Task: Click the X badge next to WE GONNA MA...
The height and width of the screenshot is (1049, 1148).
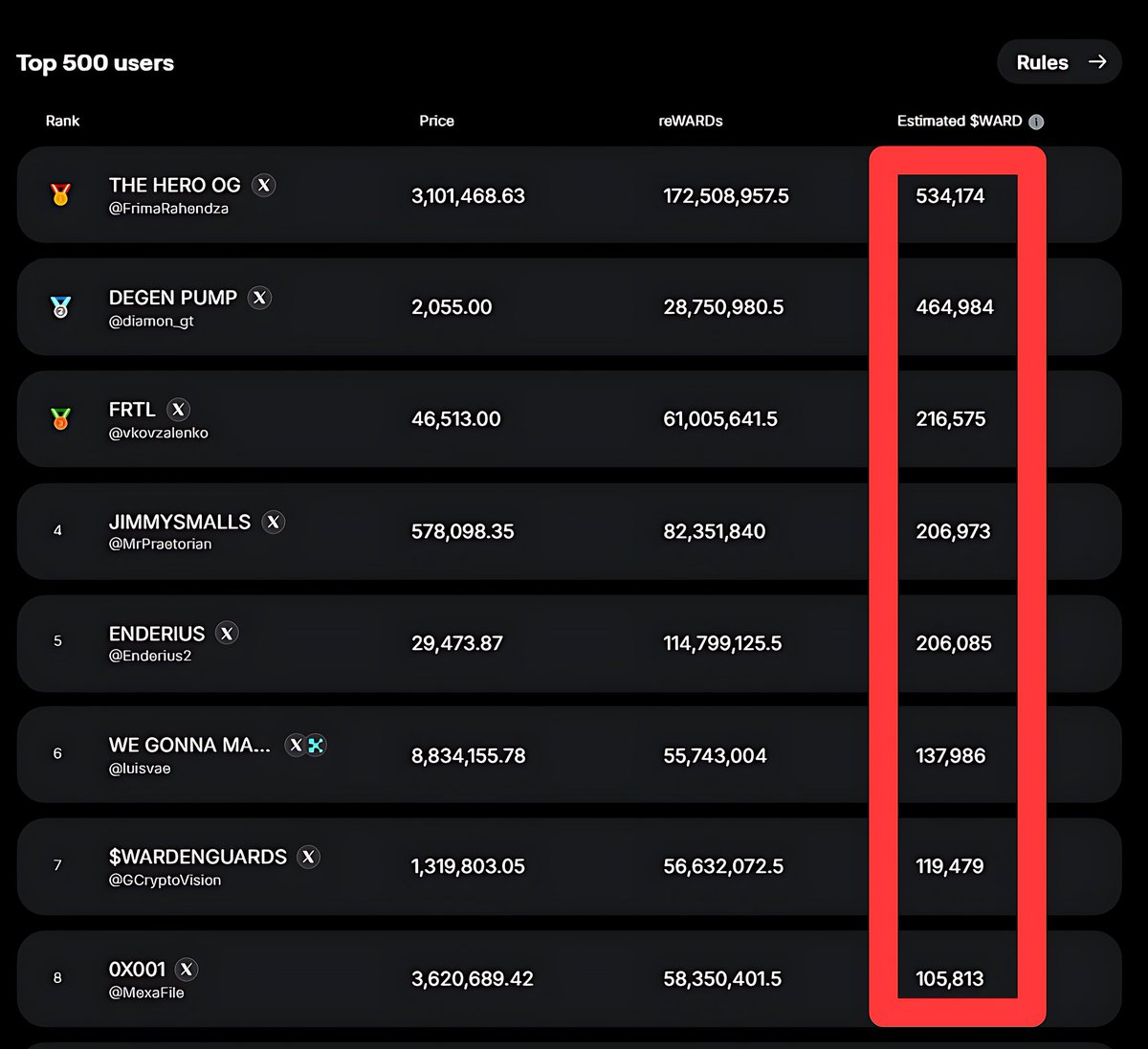Action: (x=297, y=745)
